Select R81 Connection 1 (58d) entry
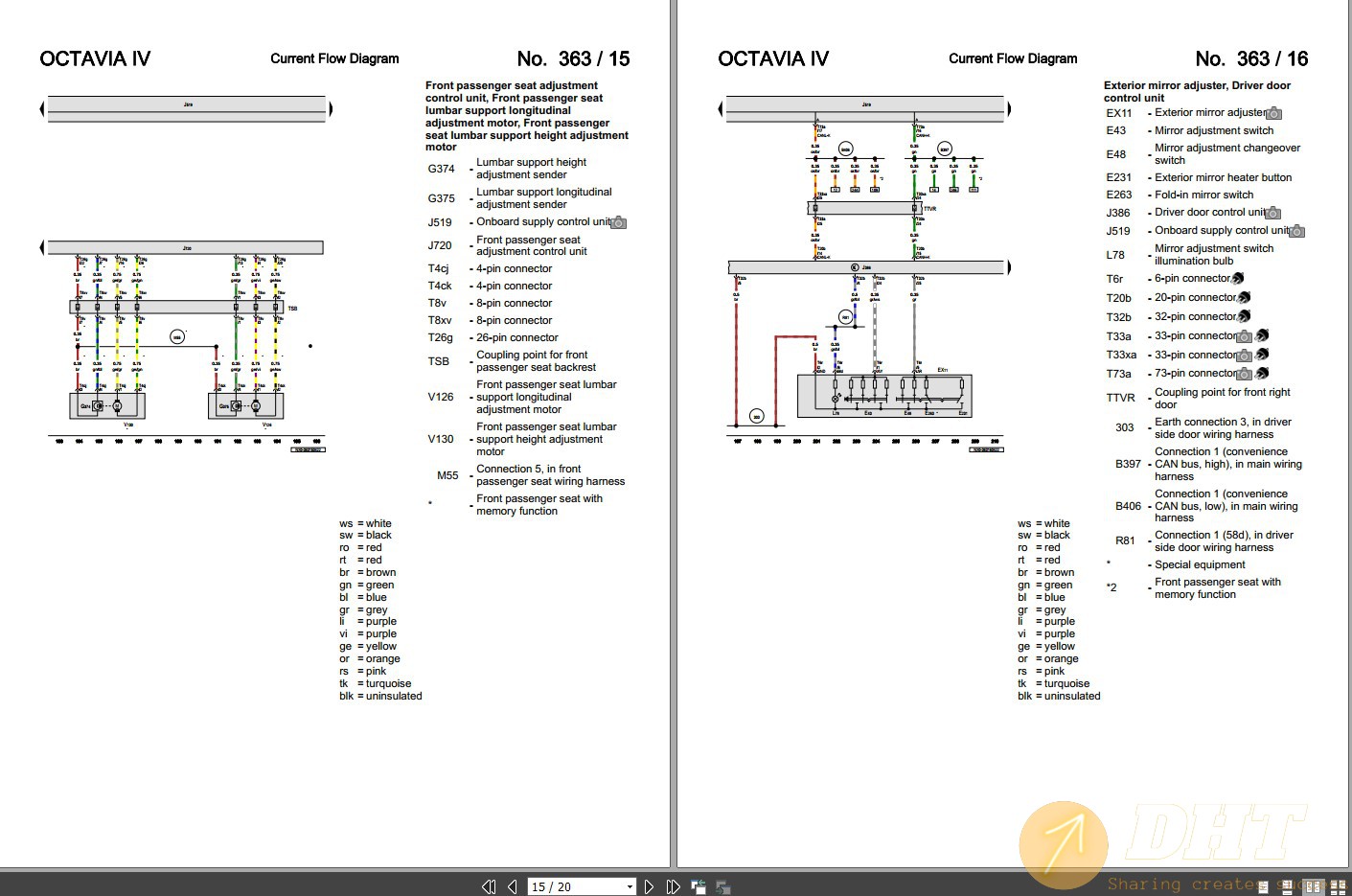This screenshot has height=896, width=1352. coord(1204,541)
